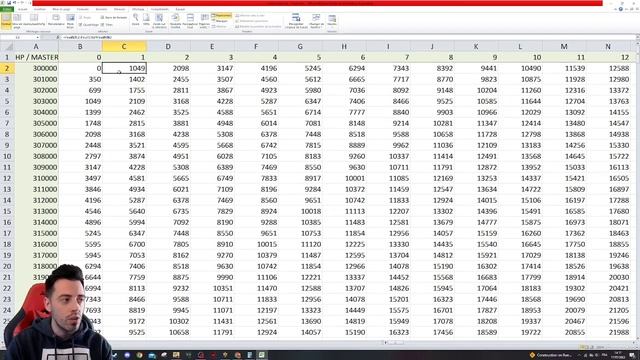640x360 pixels.
Task: Activate Plein écran full screen view
Action: (x=70, y=21)
